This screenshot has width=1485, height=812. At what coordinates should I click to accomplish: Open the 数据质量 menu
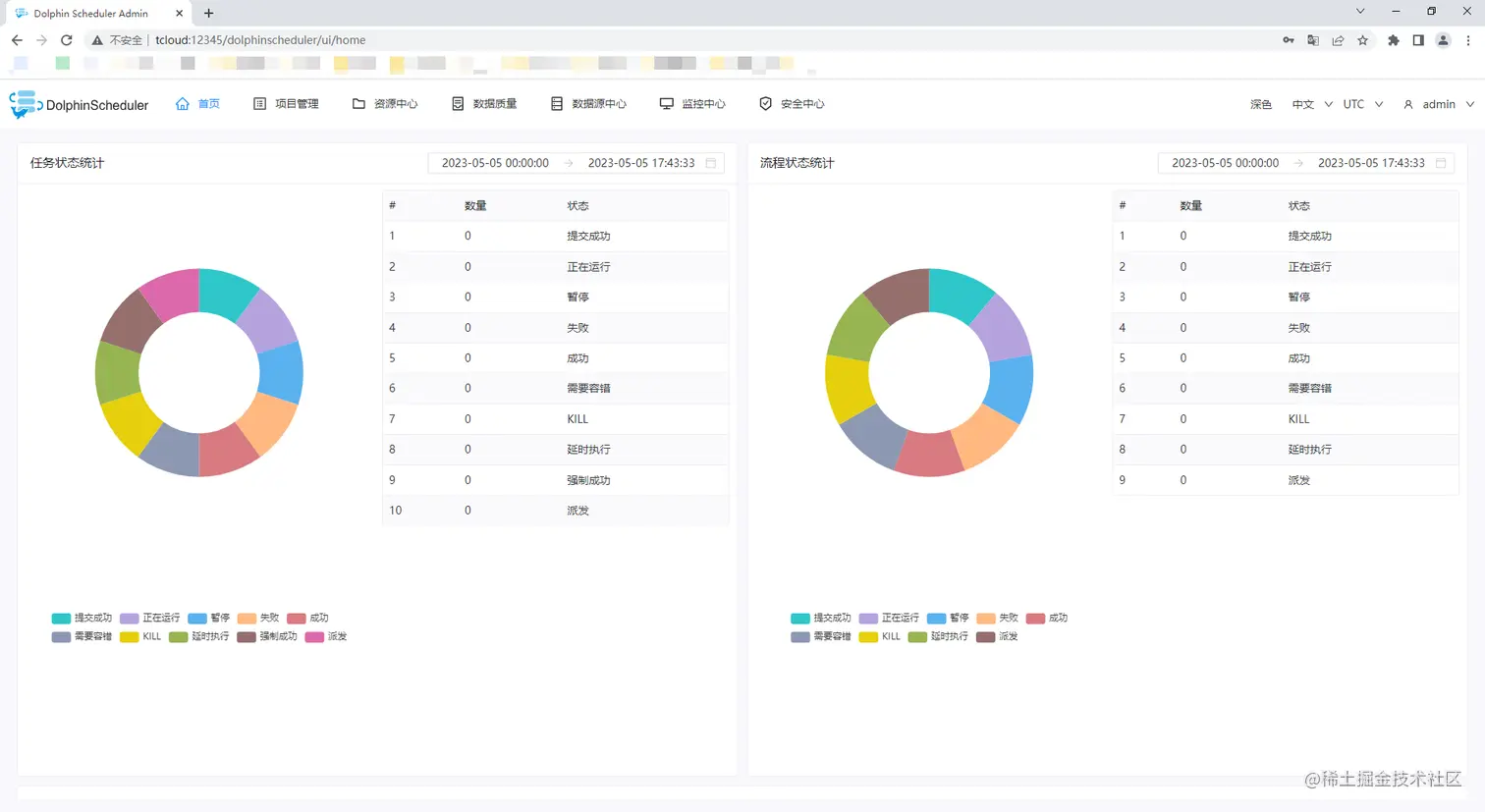[484, 104]
